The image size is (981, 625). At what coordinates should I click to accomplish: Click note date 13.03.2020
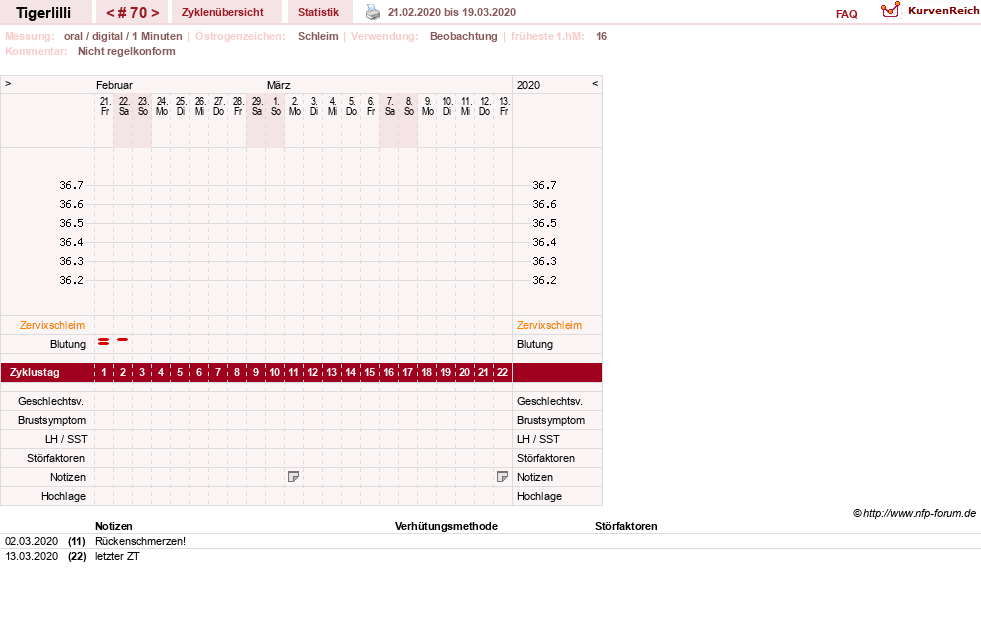click(x=31, y=556)
